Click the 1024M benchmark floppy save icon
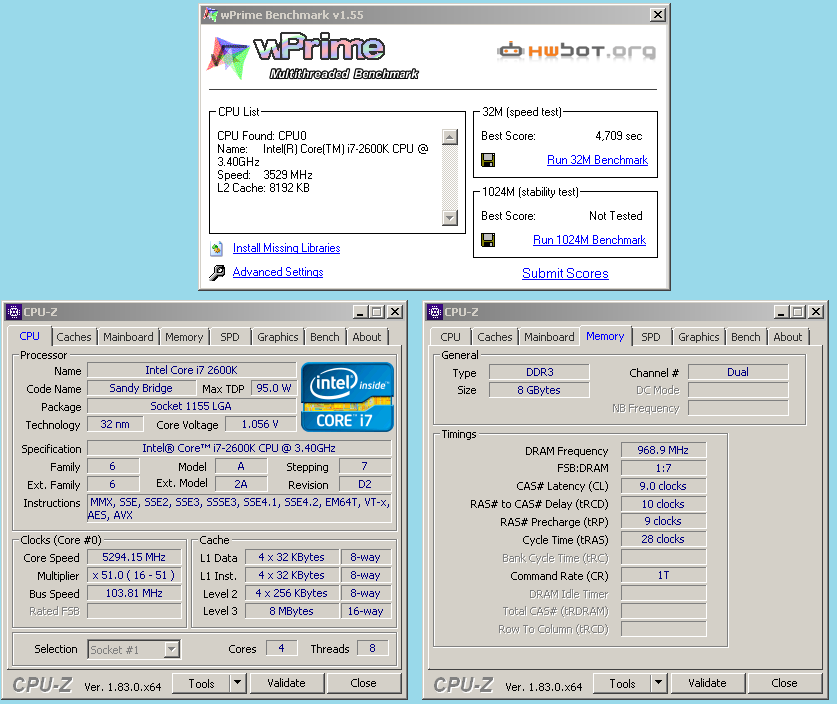 [488, 240]
